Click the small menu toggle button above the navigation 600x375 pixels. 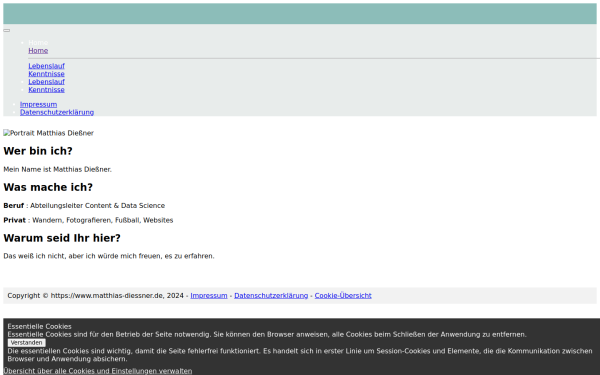(7, 31)
